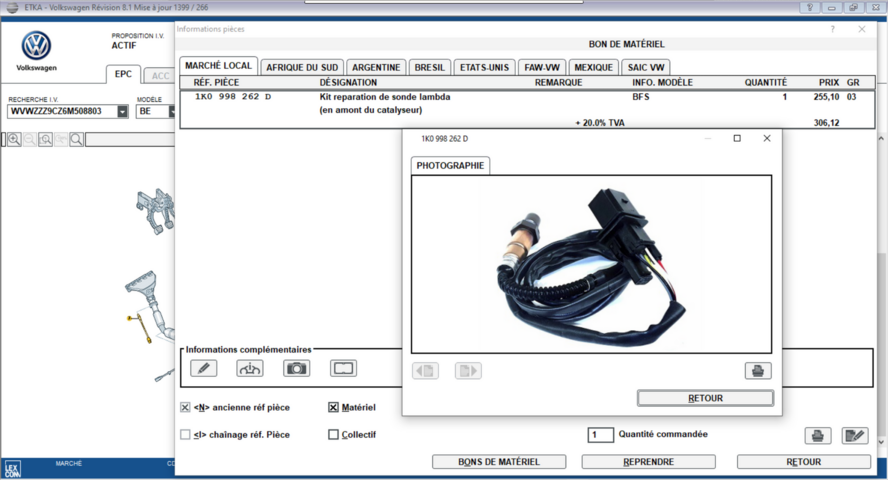
Task: Open the Recherche I.V. VIN dropdown
Action: click(x=122, y=112)
